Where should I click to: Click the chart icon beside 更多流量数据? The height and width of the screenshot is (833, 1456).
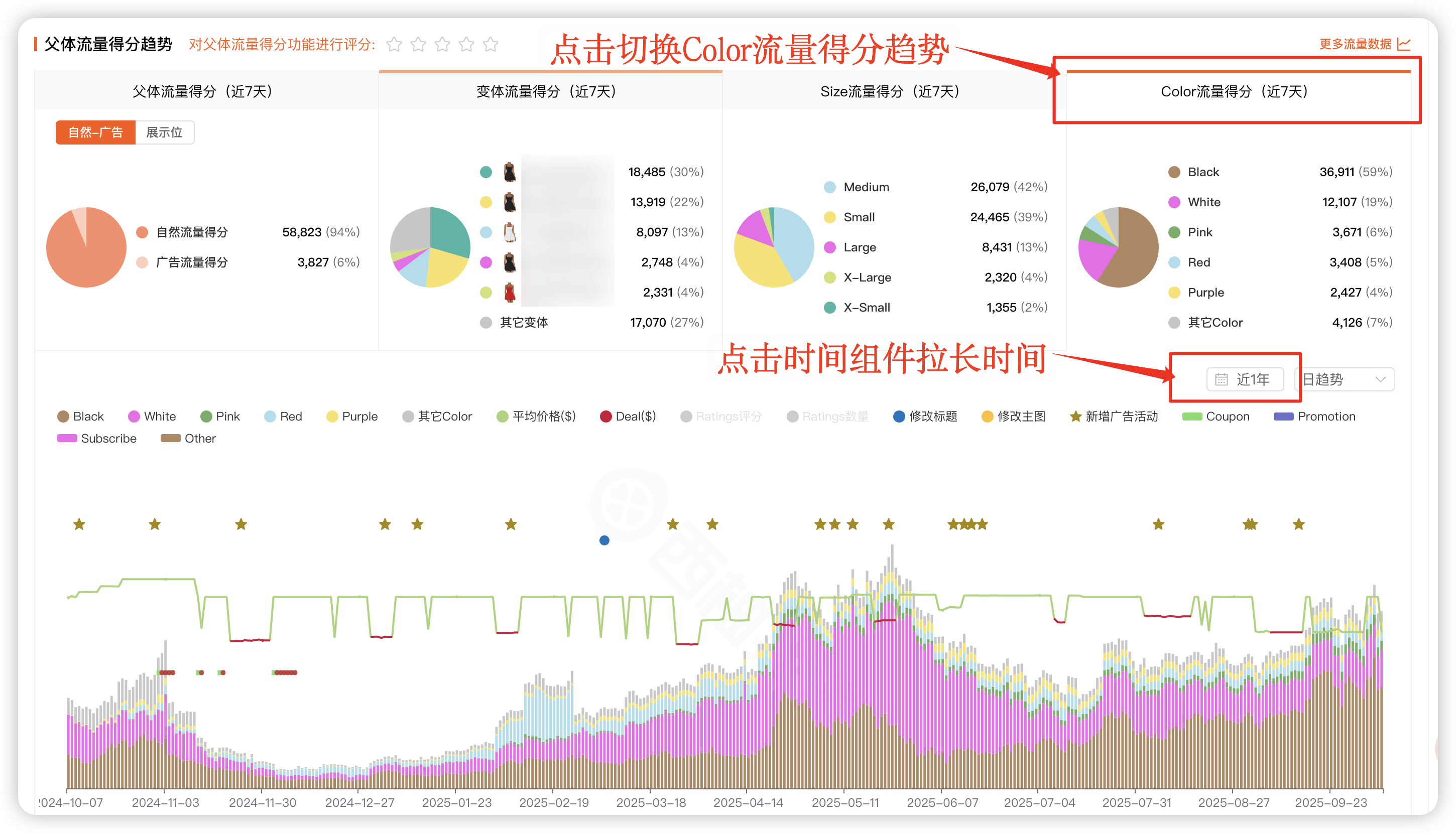[x=1404, y=44]
